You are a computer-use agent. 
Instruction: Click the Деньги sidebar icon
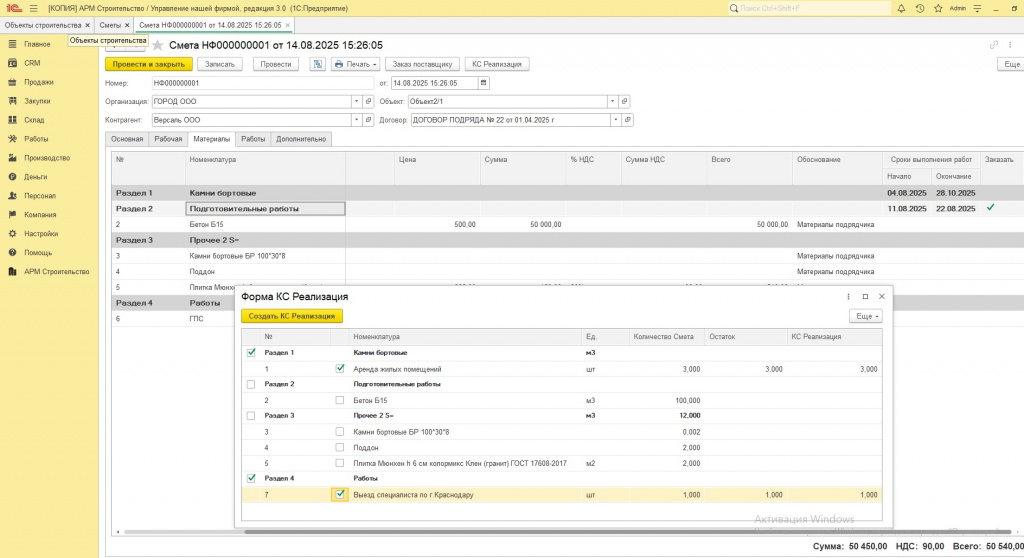point(12,177)
